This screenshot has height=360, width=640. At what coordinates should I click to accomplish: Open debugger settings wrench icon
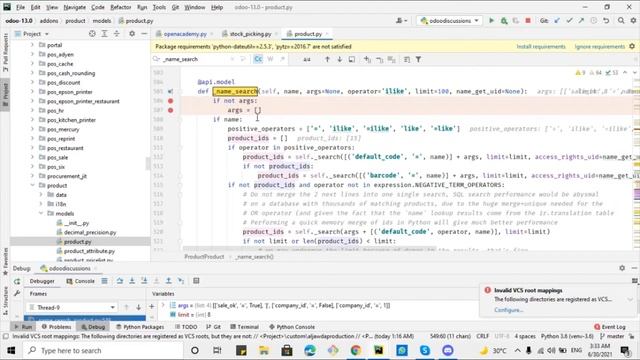(17, 293)
